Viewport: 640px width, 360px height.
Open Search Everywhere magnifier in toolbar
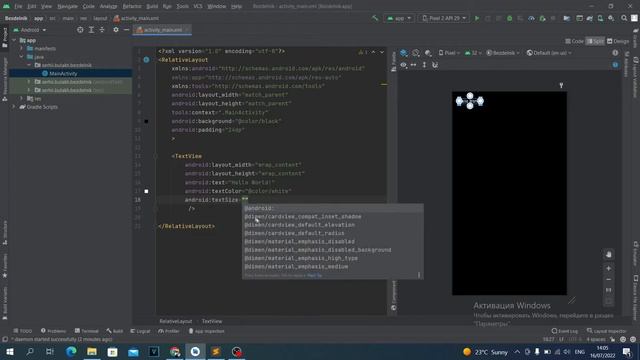(624, 18)
